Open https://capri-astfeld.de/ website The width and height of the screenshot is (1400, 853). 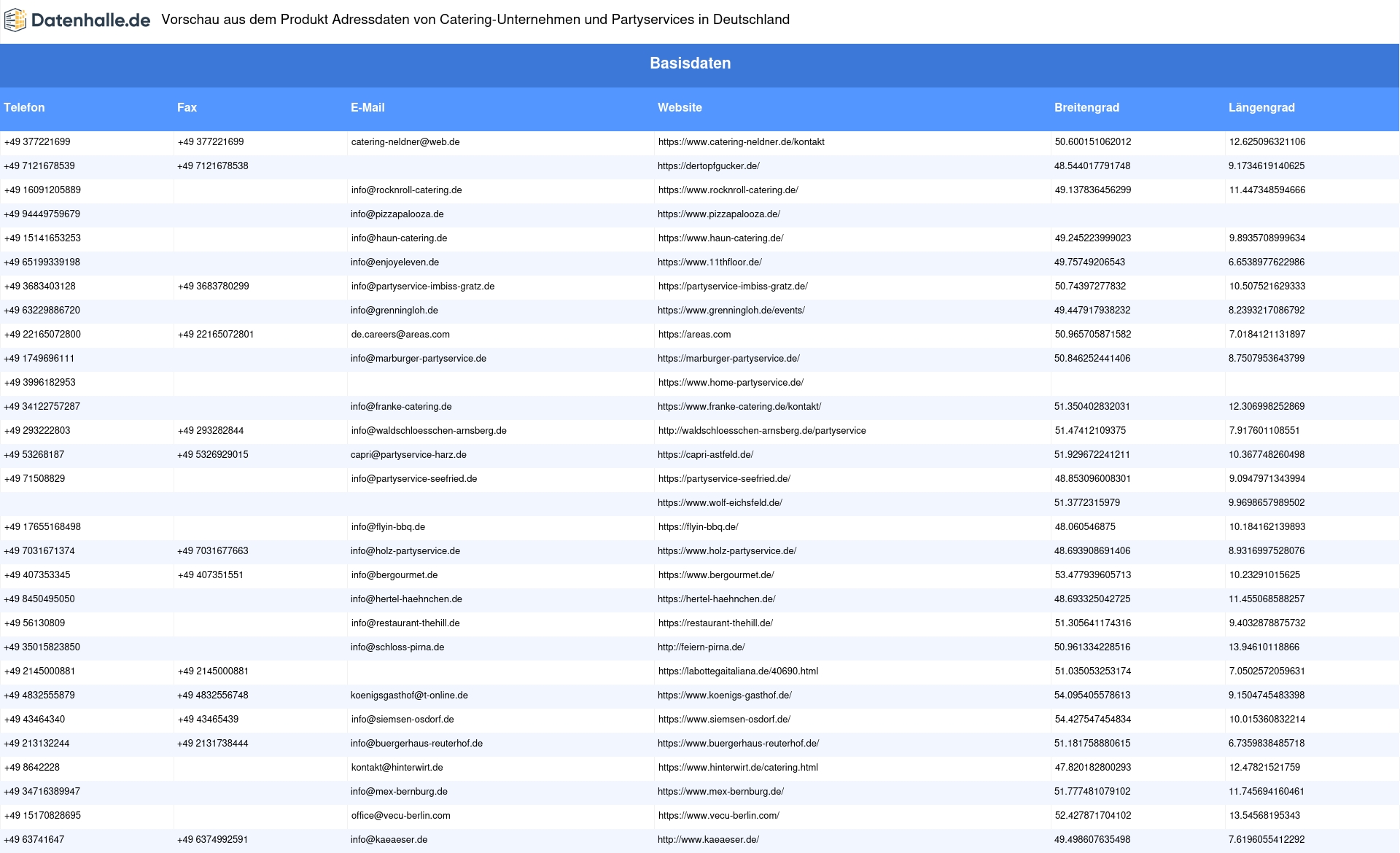(x=706, y=455)
